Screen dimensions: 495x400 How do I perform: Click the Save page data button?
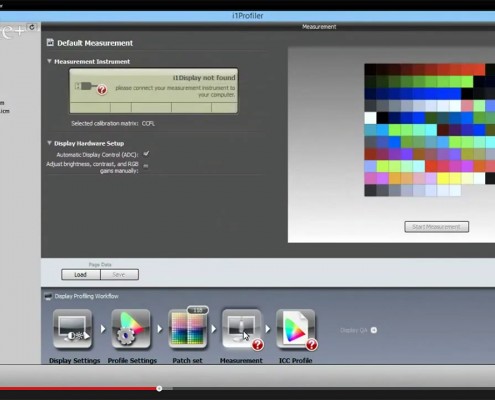[119, 275]
